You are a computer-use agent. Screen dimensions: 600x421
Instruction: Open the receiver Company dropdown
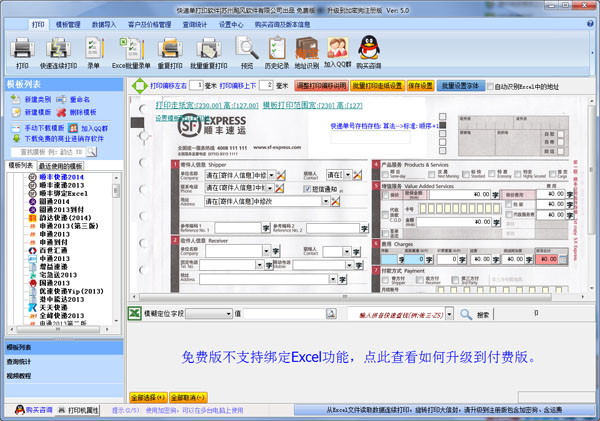266,251
